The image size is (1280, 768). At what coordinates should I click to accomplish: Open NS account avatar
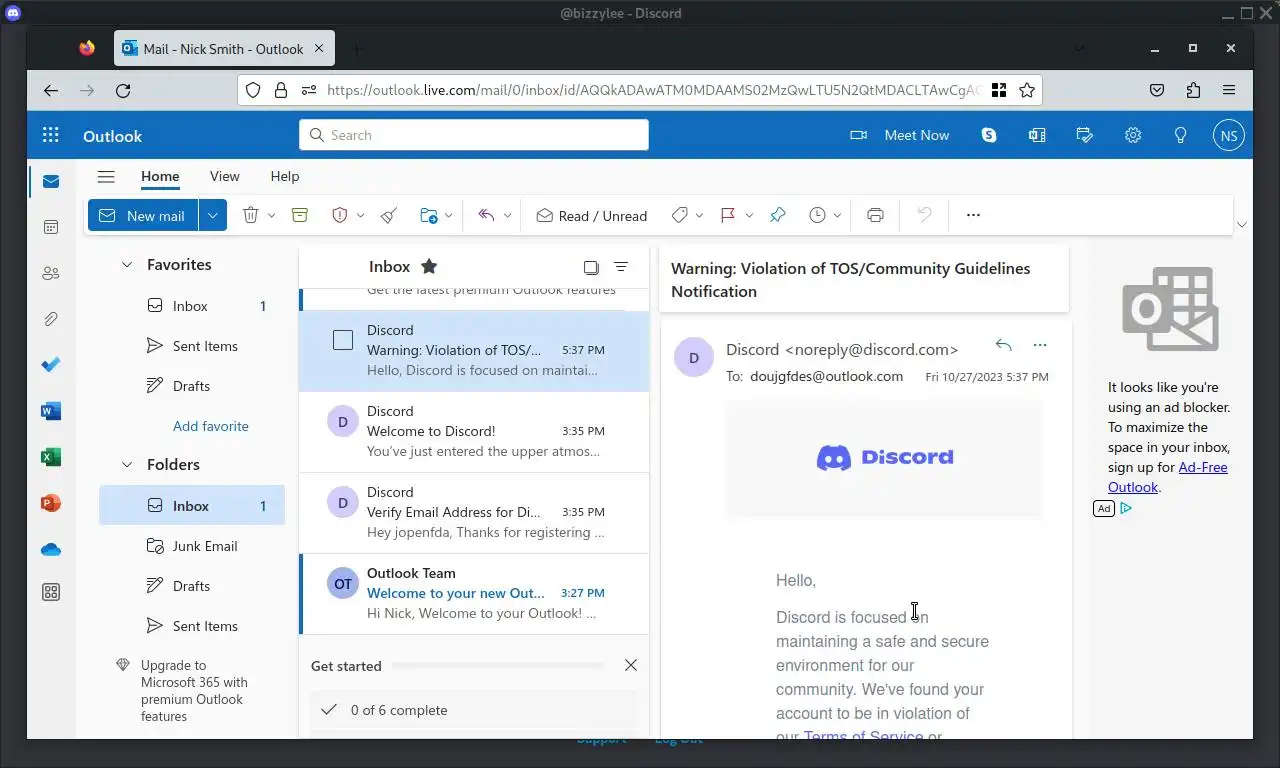pyautogui.click(x=1229, y=135)
